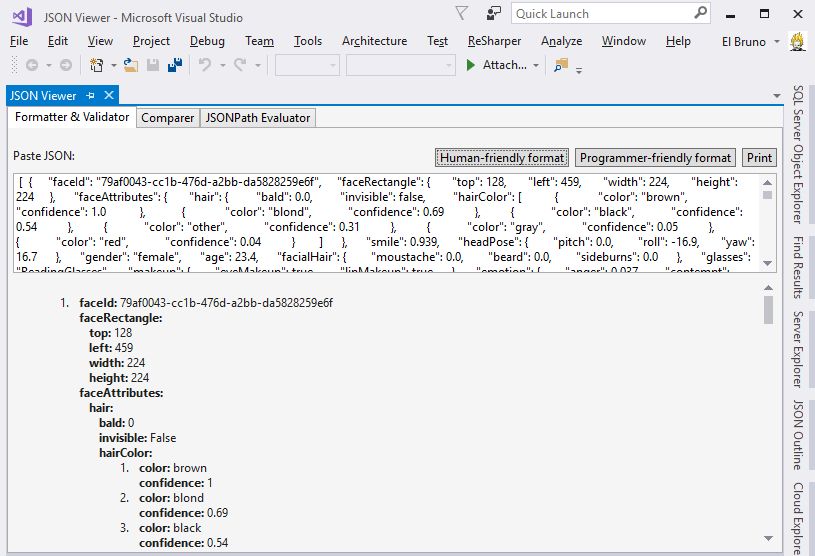Click the Programmer-friendly format button
The image size is (815, 556).
tap(655, 158)
